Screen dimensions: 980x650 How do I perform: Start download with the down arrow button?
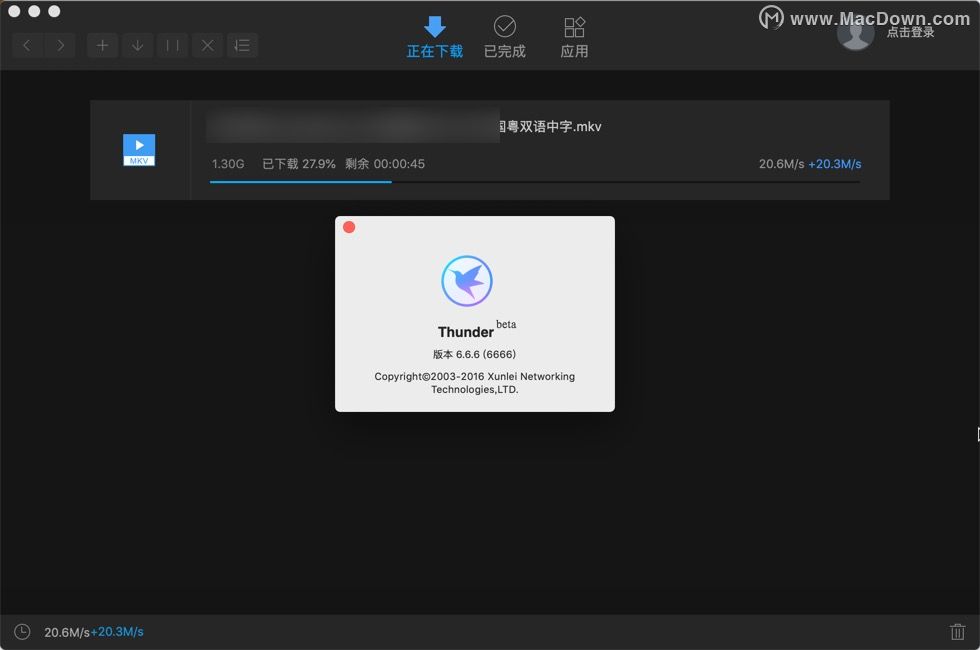pos(138,45)
